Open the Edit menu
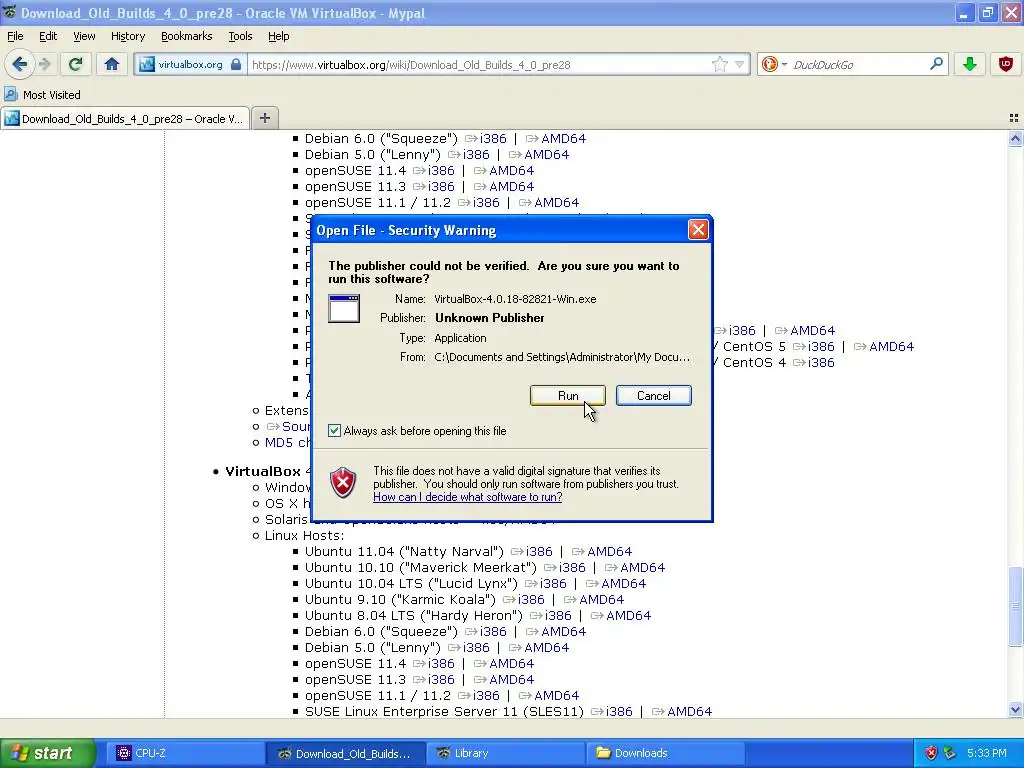Viewport: 1024px width, 768px height. tap(48, 36)
